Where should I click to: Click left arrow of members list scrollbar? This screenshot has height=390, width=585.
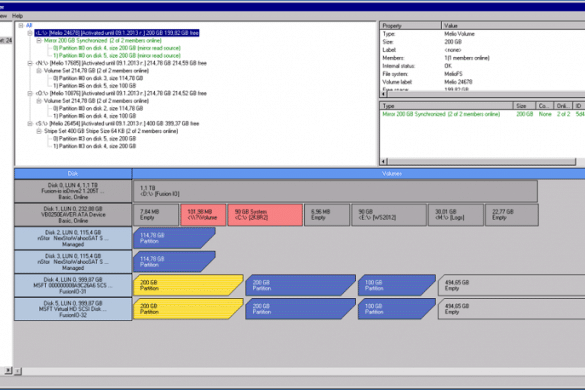[384, 162]
